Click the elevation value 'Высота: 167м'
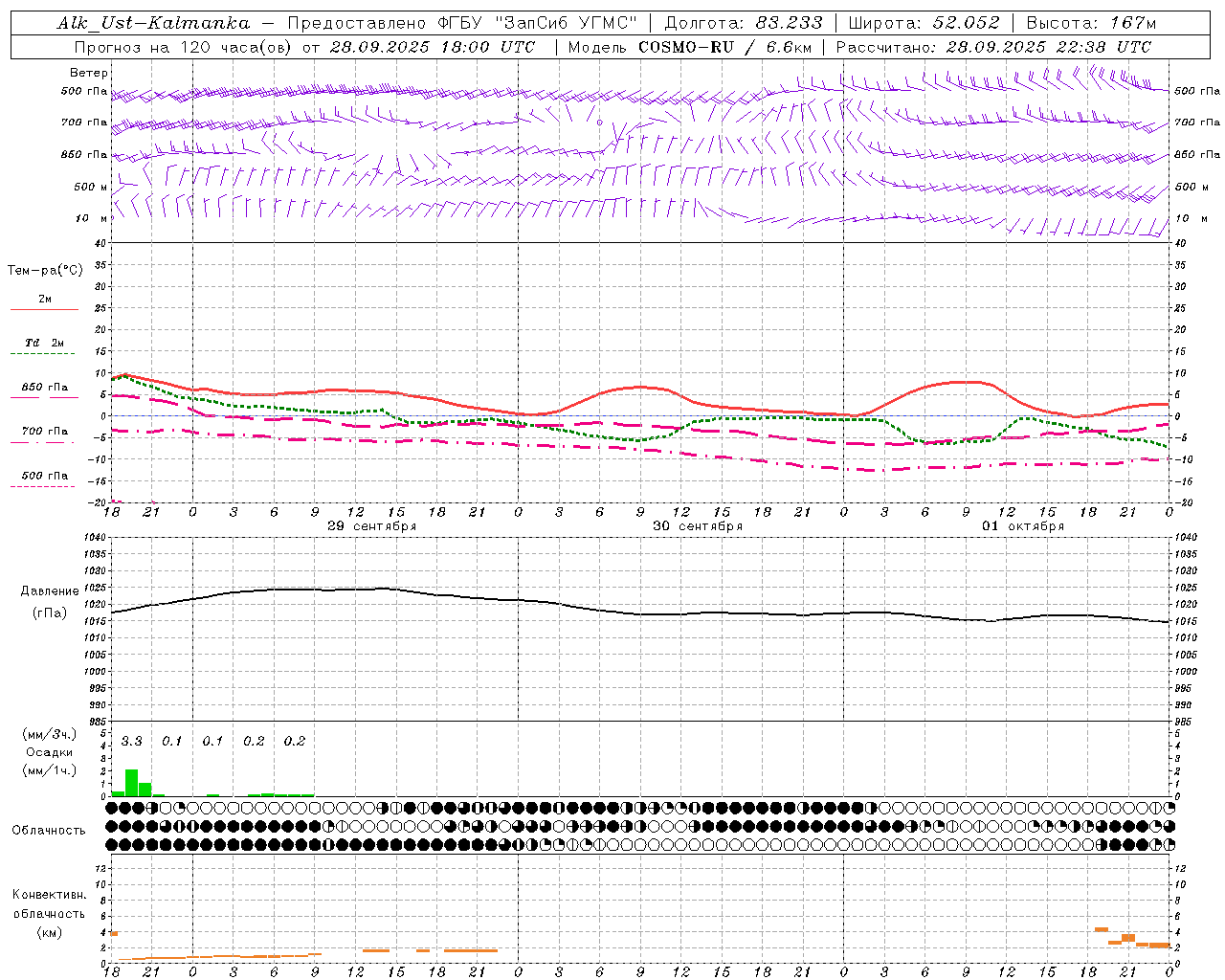The height and width of the screenshot is (980, 1225). click(1091, 23)
